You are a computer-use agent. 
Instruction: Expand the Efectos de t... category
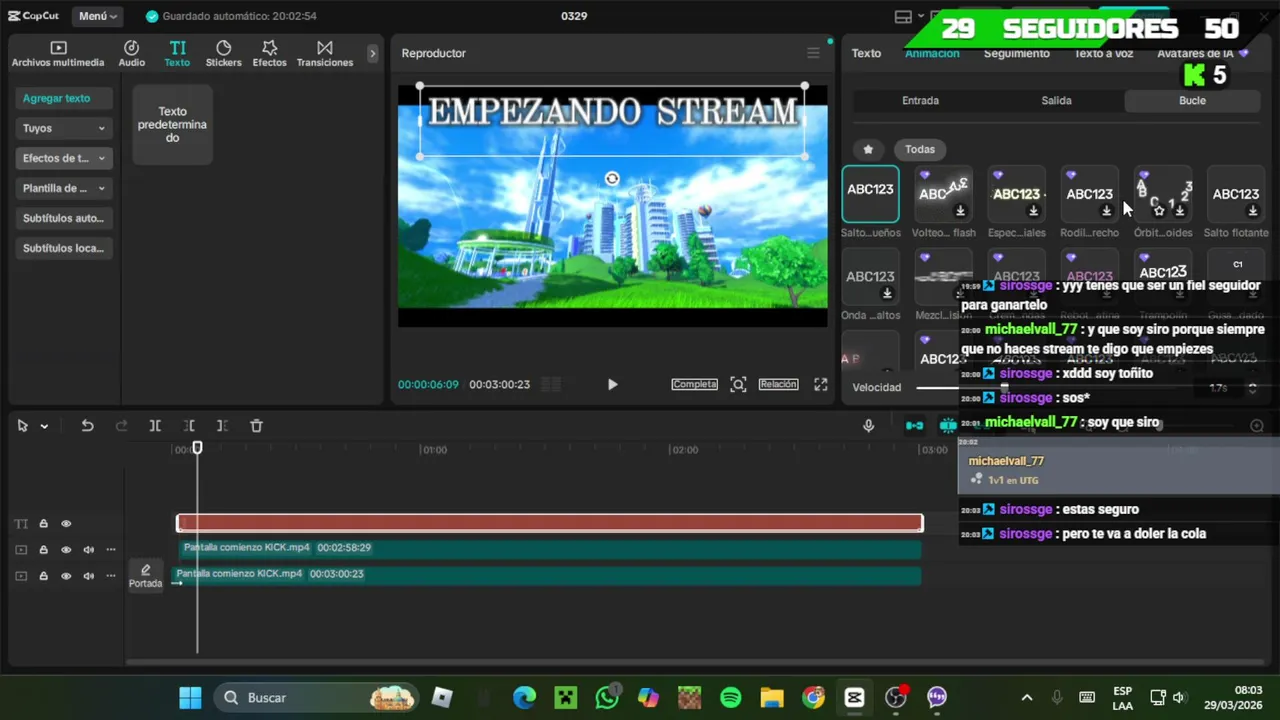tap(64, 158)
